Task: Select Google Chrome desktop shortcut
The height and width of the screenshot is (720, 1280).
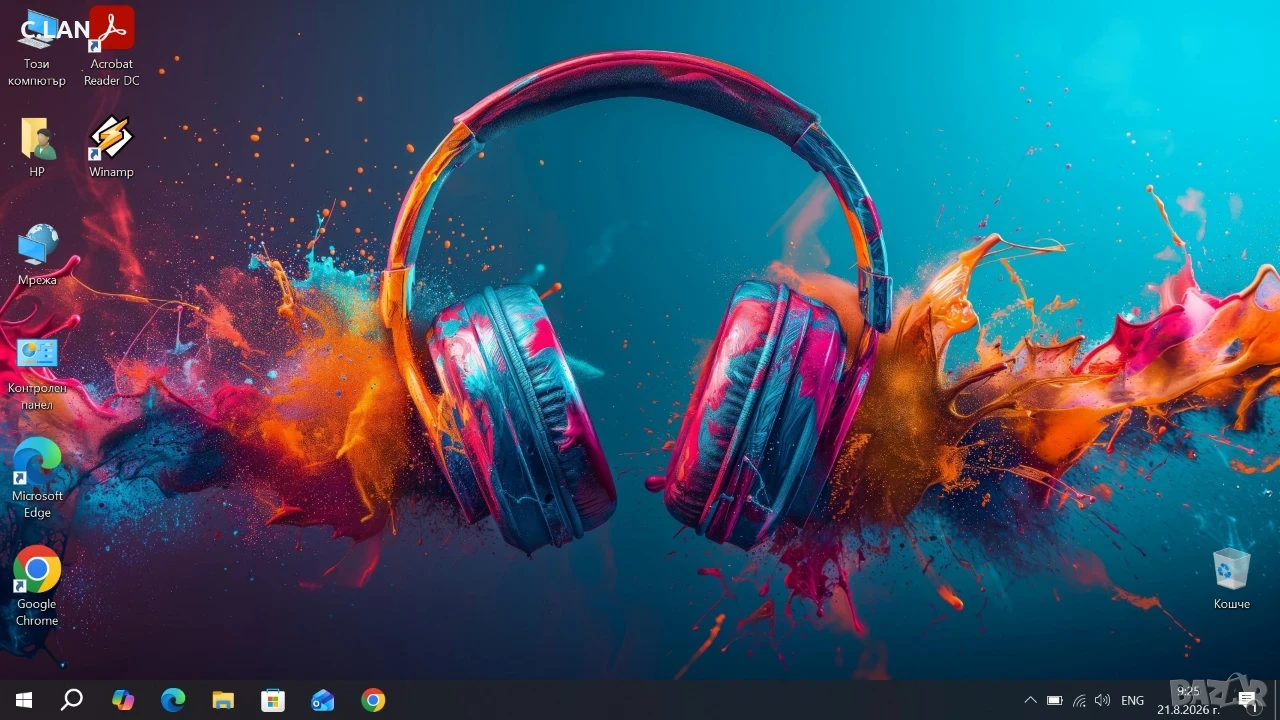Action: click(37, 587)
